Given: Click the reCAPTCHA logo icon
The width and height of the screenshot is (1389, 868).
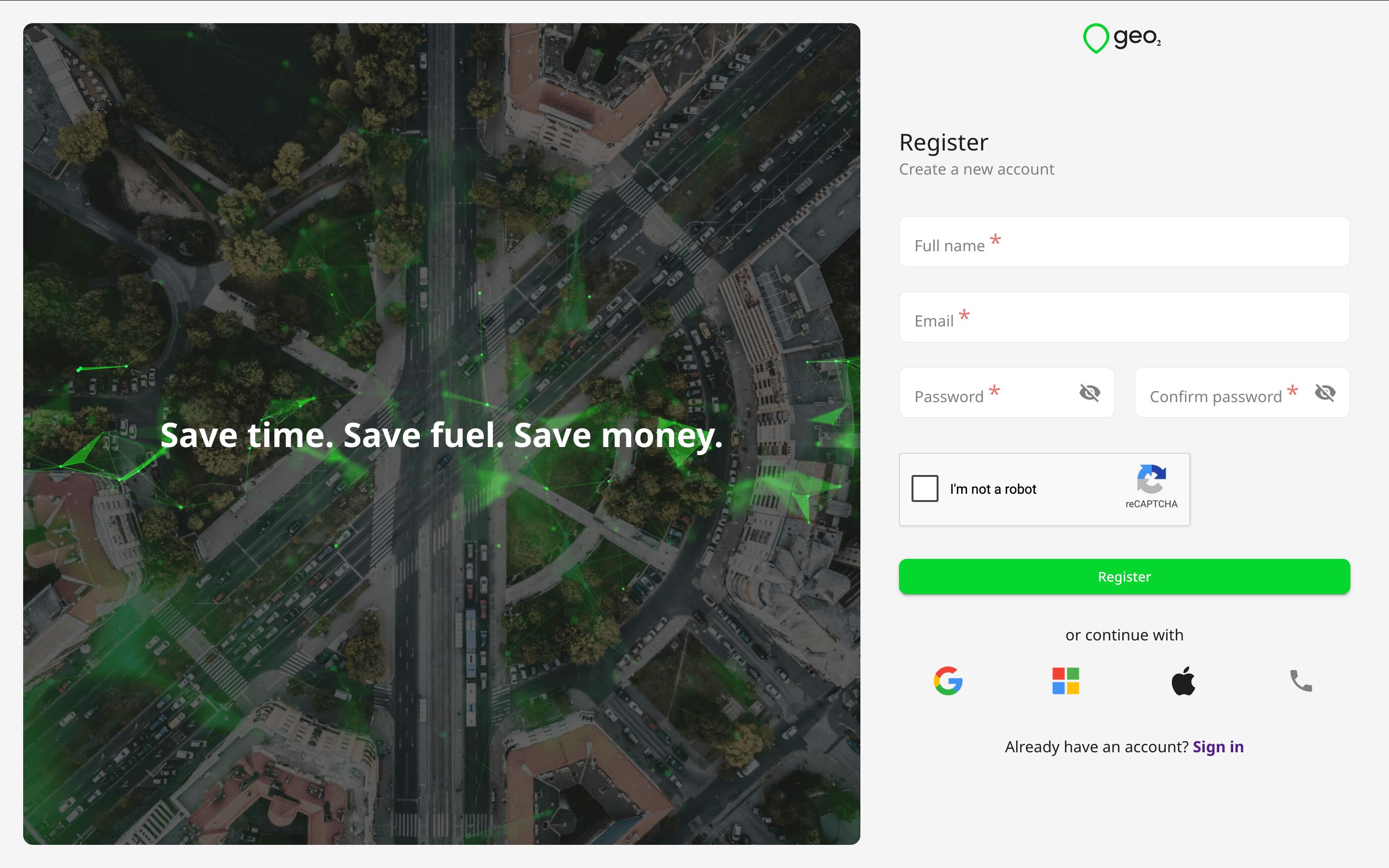Looking at the screenshot, I should pos(1151,479).
